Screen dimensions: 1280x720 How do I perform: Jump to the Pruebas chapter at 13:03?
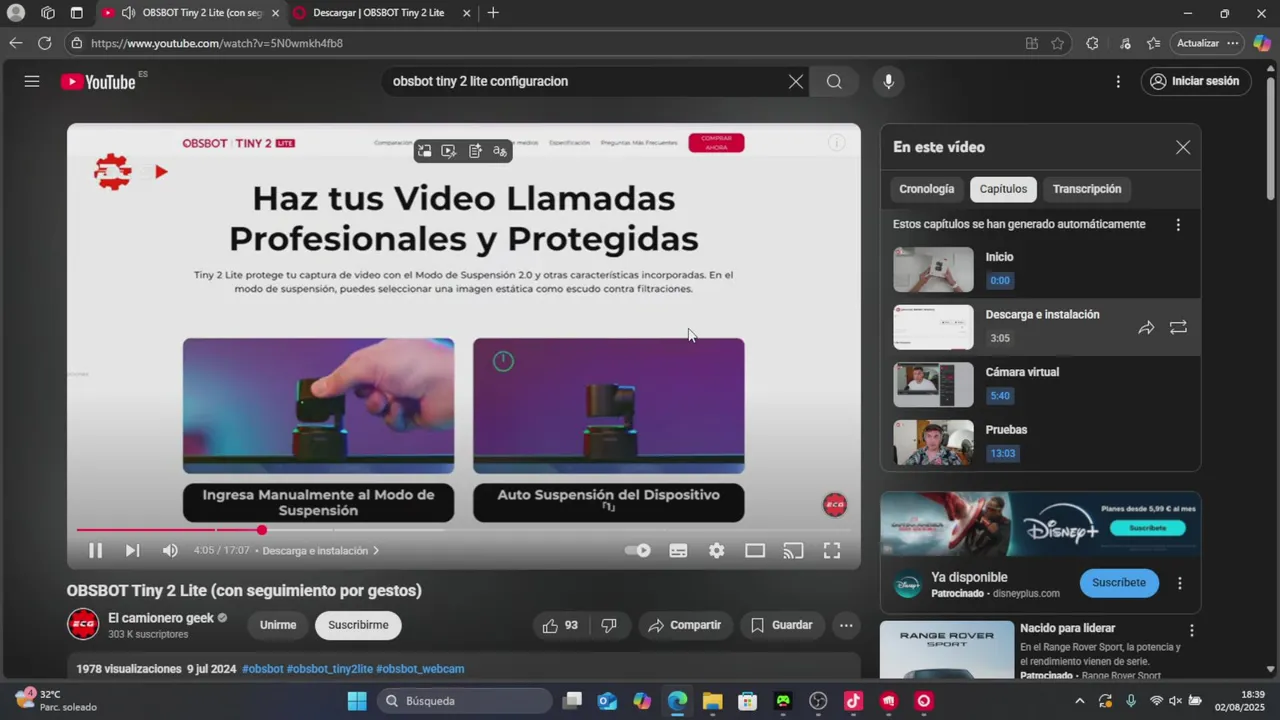tap(1040, 443)
